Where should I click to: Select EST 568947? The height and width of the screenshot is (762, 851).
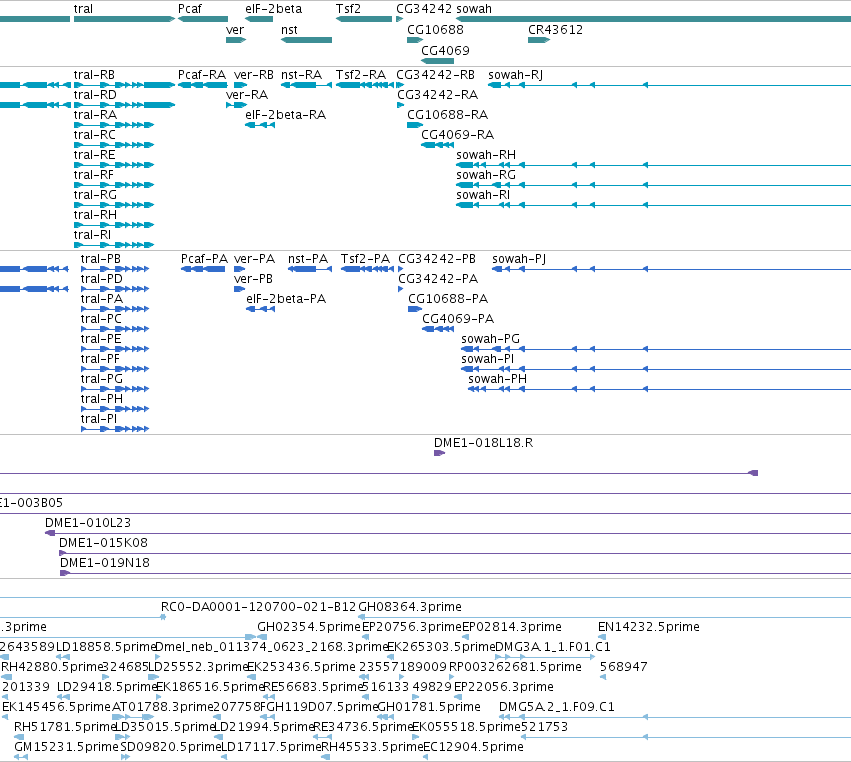pos(624,667)
